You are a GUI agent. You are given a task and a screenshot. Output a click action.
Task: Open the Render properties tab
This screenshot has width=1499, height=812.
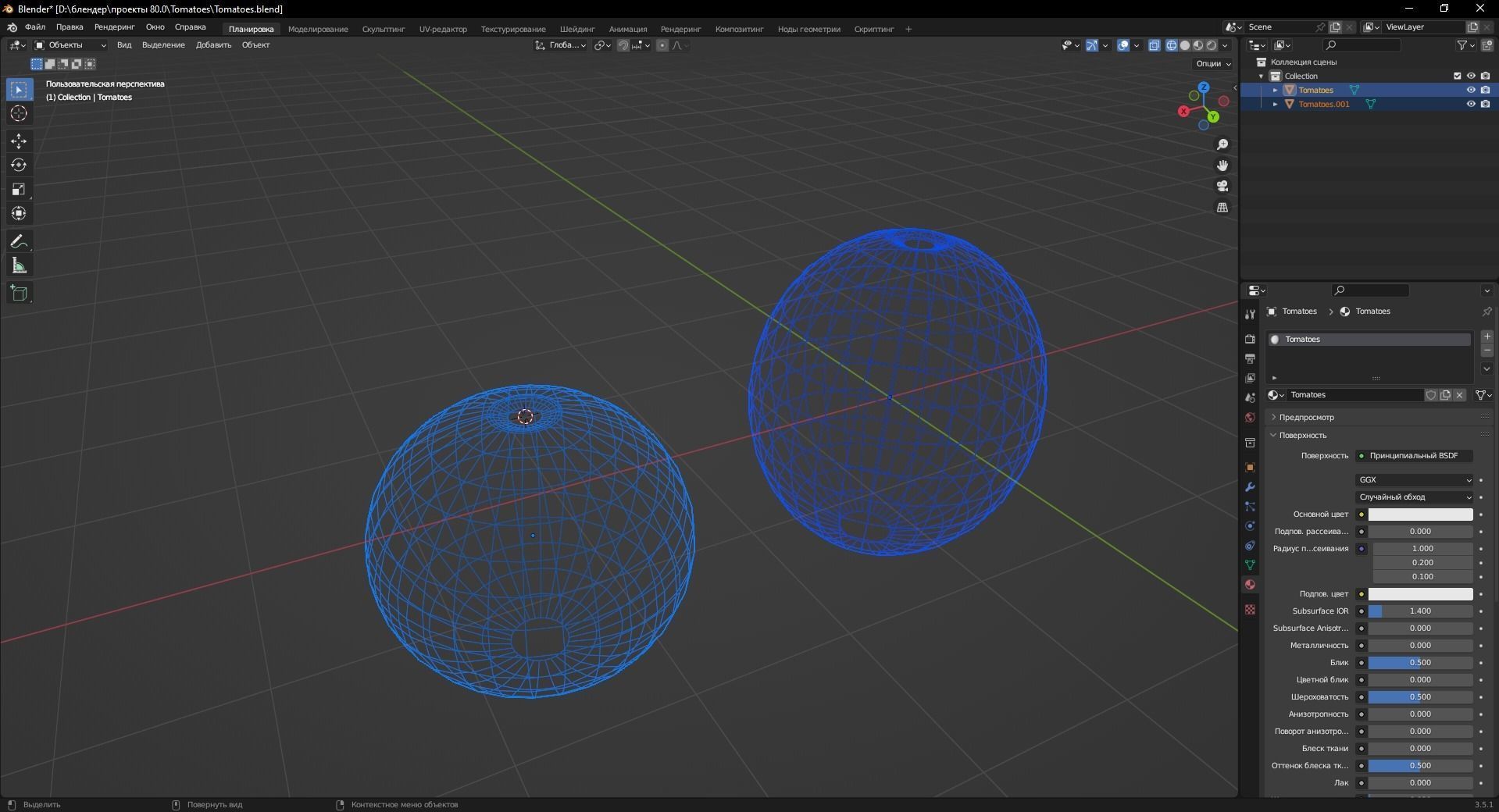[1250, 339]
